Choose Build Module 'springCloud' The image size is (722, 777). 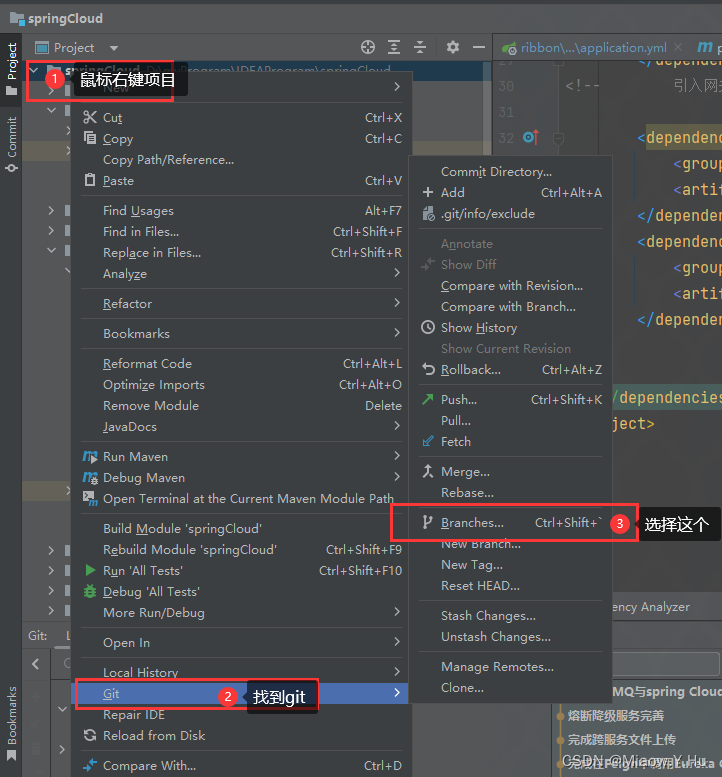pyautogui.click(x=182, y=529)
